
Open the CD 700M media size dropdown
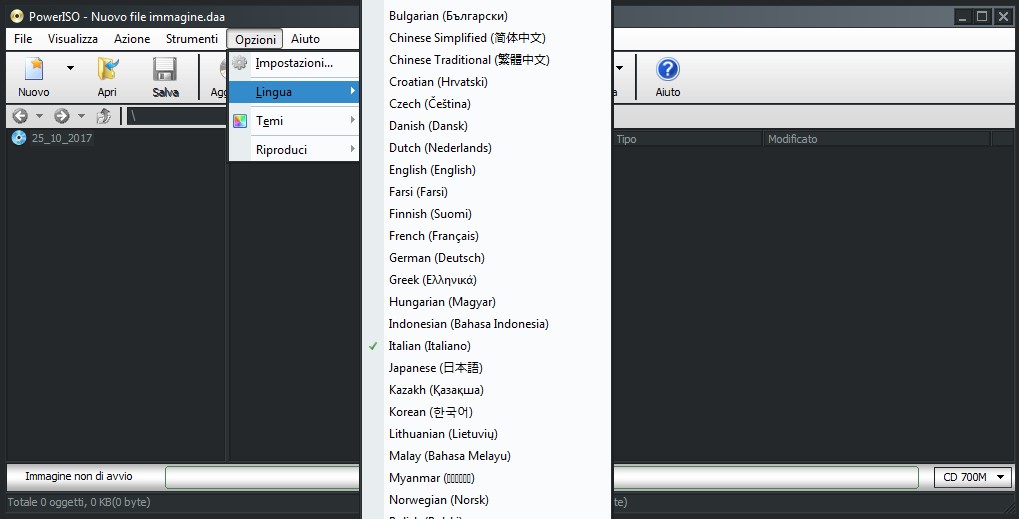(x=974, y=477)
